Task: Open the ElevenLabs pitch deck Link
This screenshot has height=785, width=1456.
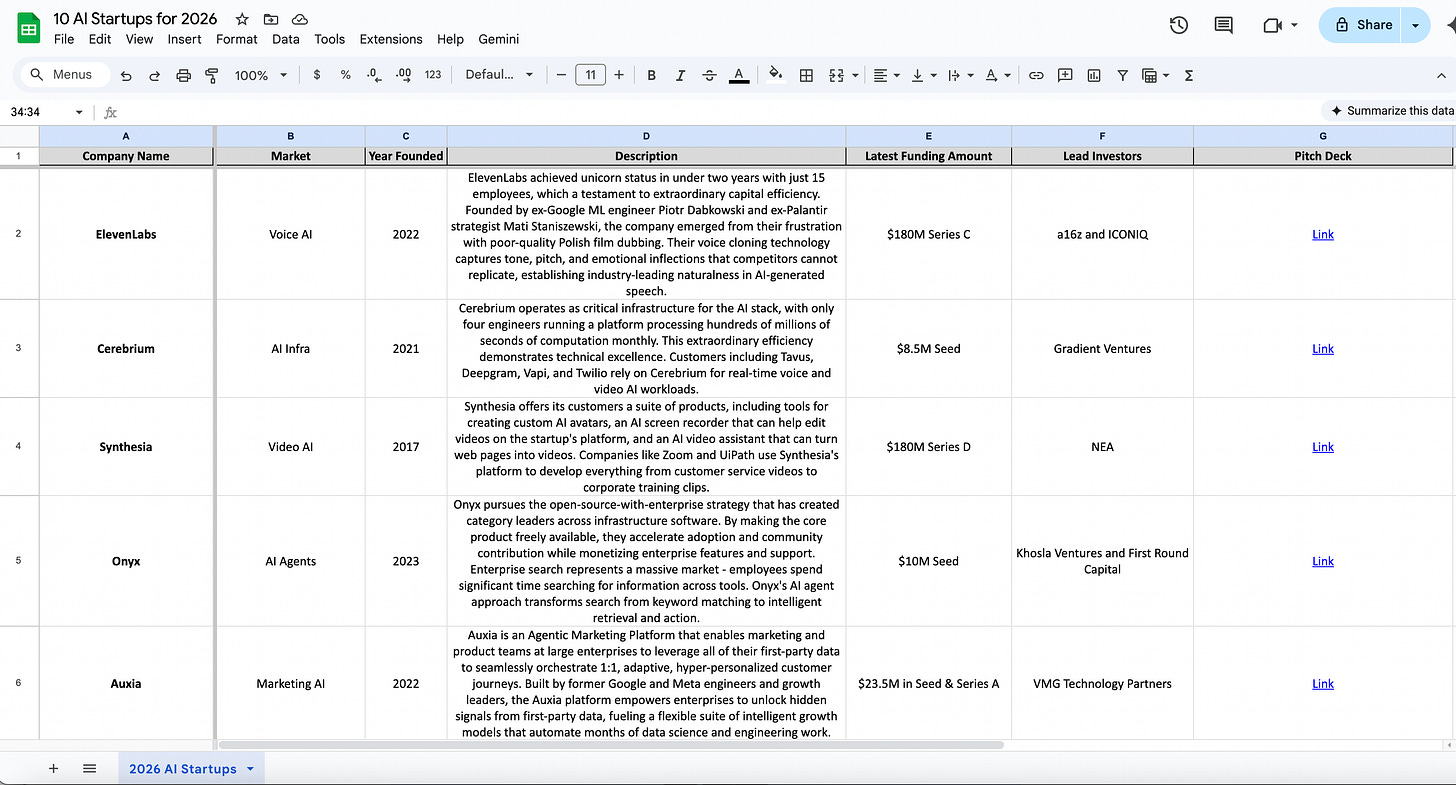Action: tap(1323, 234)
